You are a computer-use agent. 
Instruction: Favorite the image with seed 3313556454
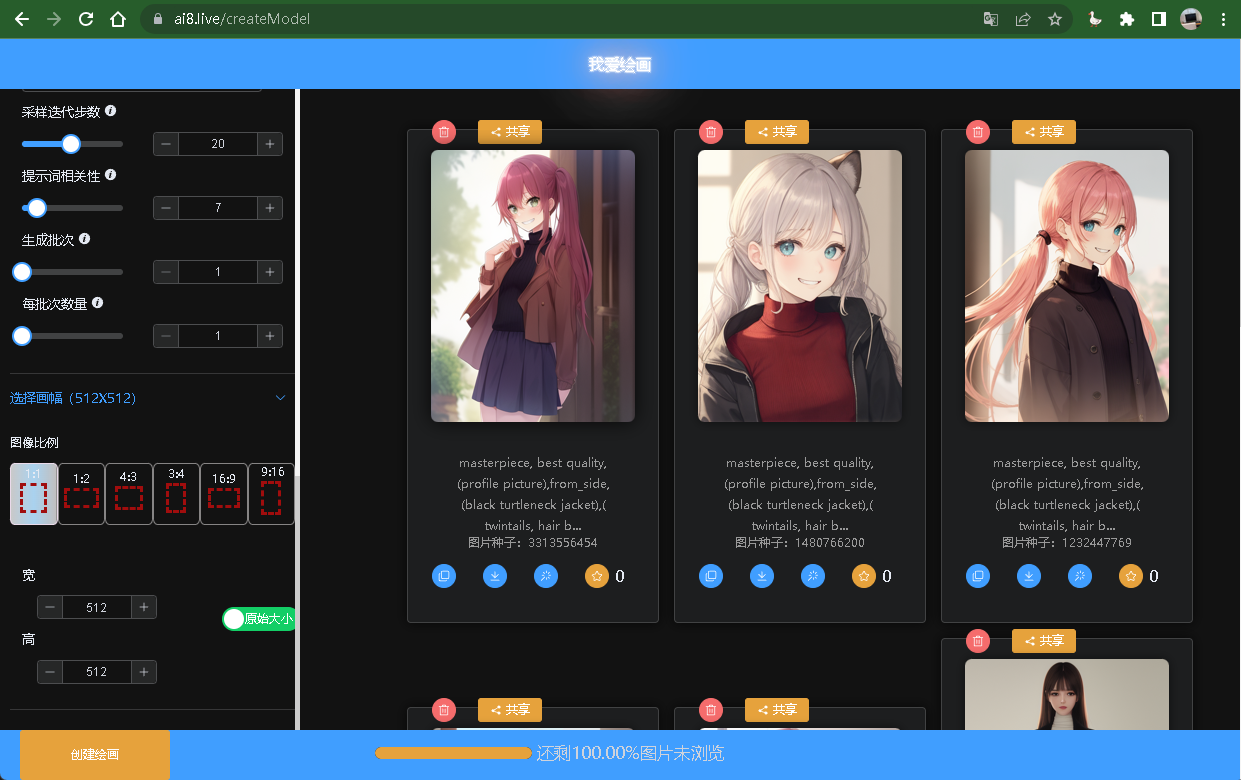tap(597, 576)
